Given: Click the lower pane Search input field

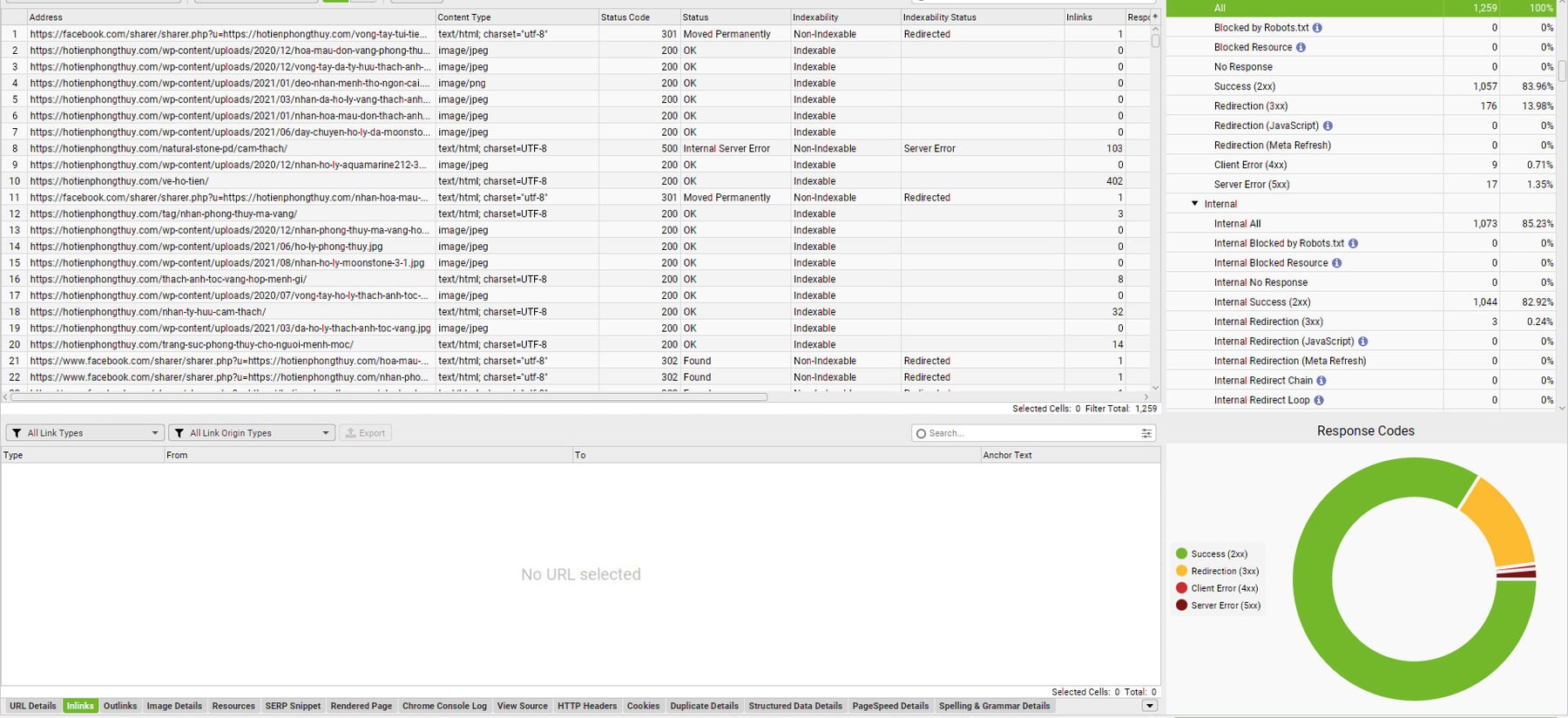Looking at the screenshot, I should [x=1034, y=433].
